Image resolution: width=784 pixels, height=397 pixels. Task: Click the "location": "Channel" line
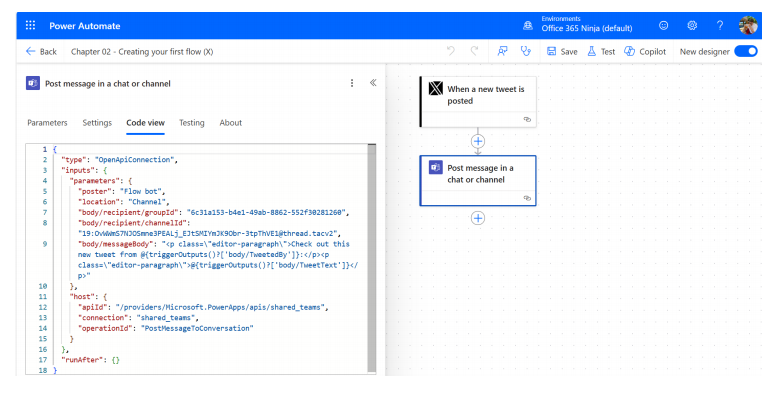(x=124, y=202)
